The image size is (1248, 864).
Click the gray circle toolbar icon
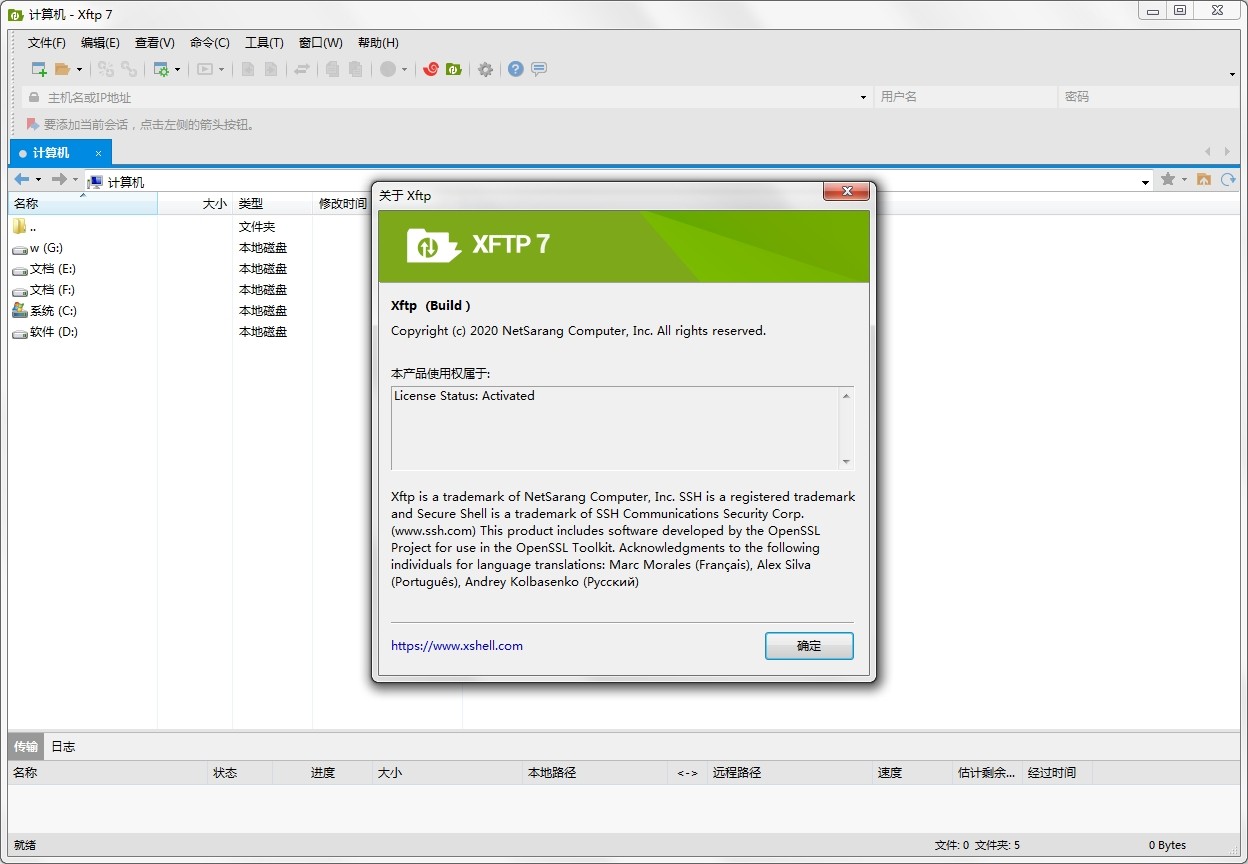tap(388, 69)
